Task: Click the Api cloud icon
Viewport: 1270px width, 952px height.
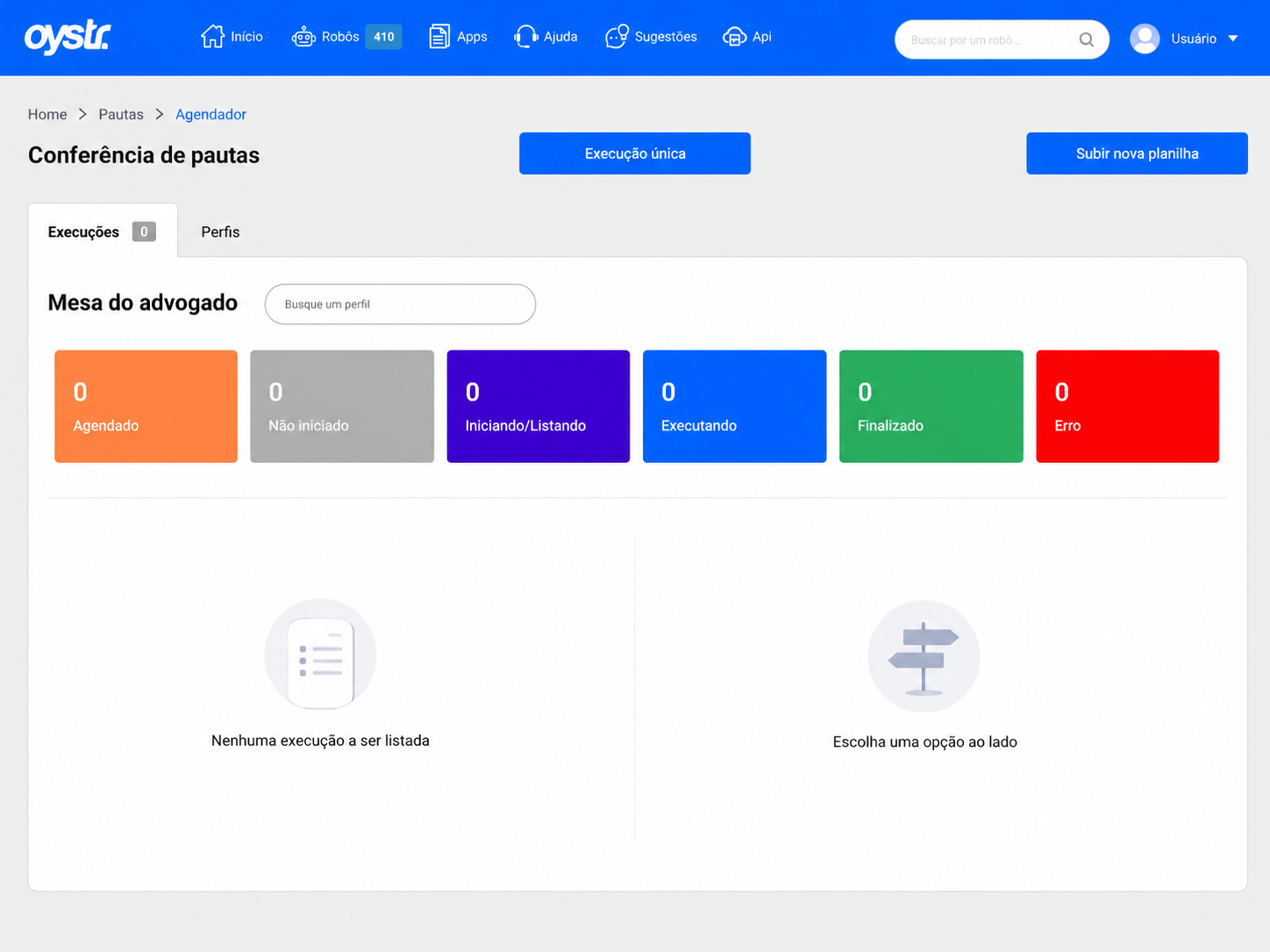Action: point(734,37)
